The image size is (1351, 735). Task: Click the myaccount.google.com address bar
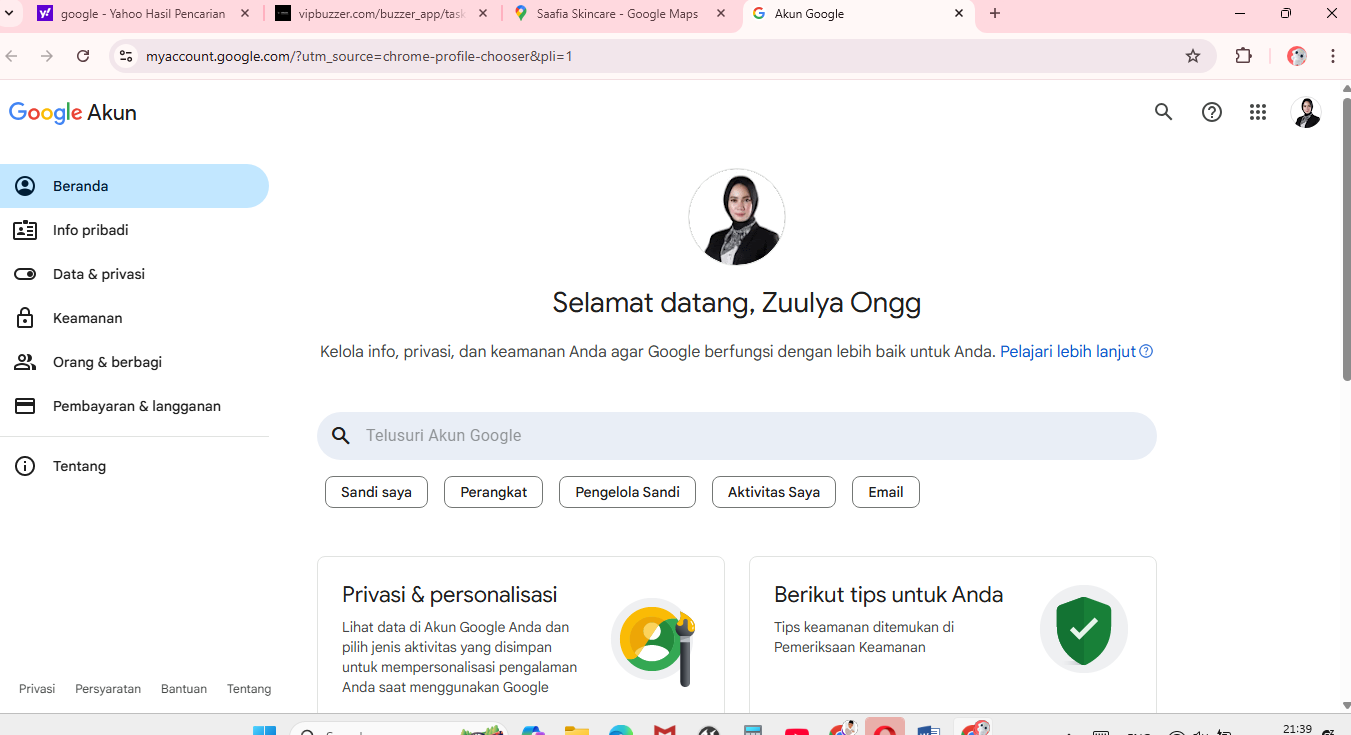coord(663,56)
